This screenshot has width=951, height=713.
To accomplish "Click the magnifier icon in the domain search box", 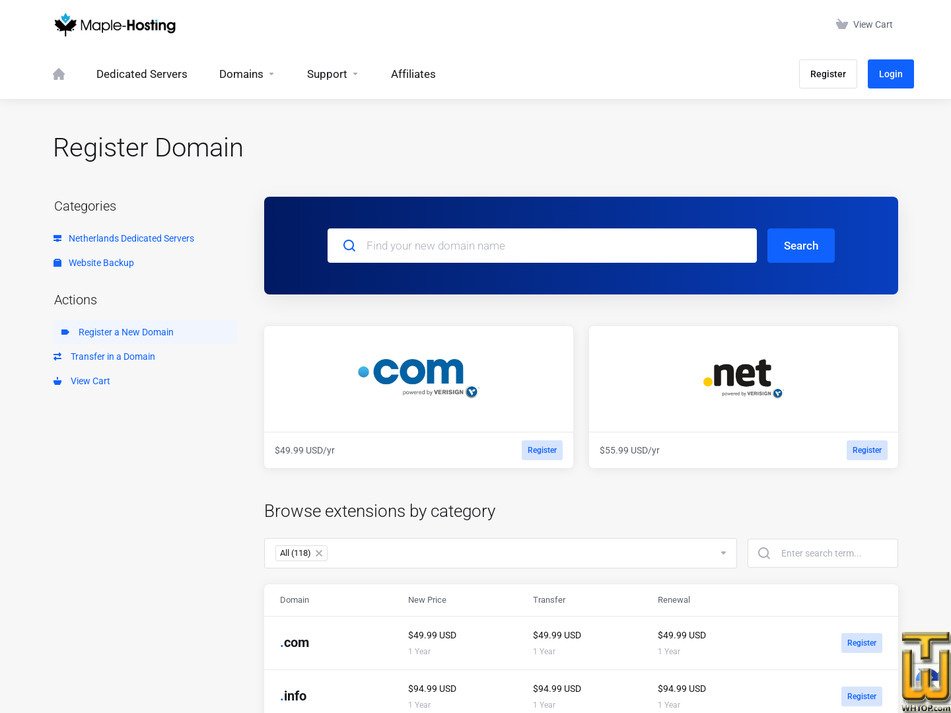I will coord(349,246).
